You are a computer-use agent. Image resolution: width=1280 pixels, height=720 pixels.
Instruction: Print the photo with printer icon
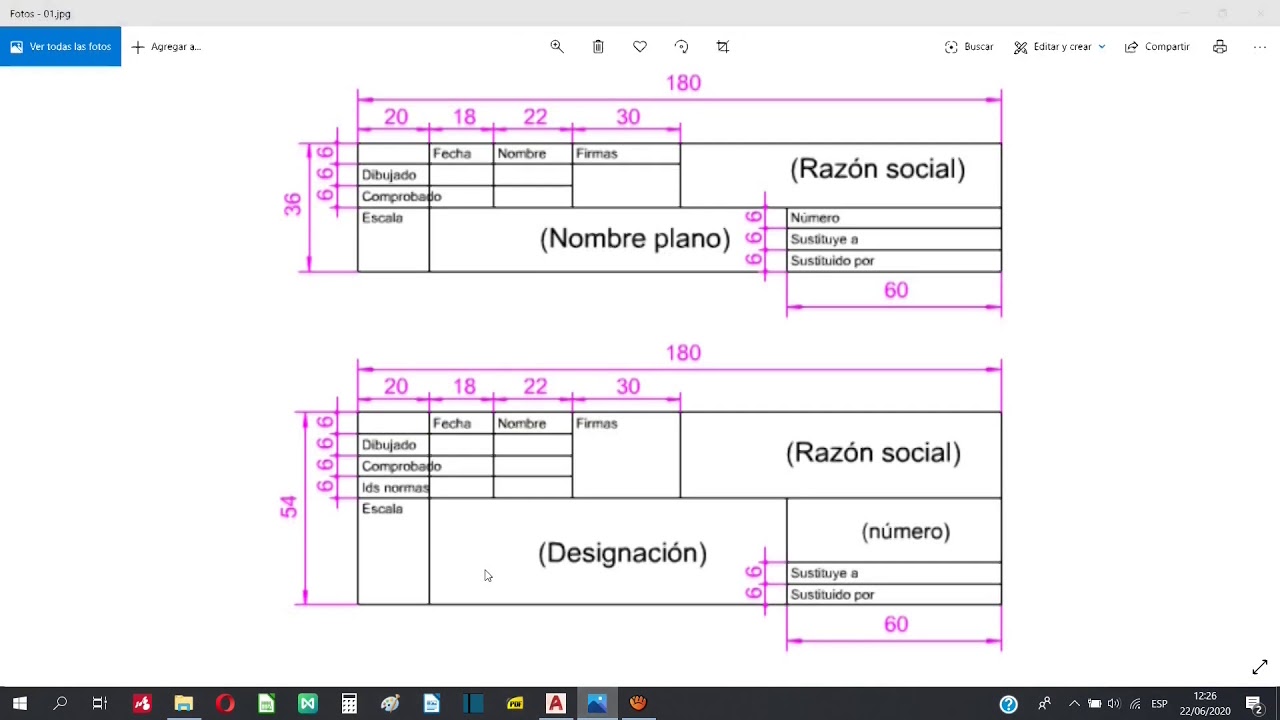click(x=1220, y=47)
